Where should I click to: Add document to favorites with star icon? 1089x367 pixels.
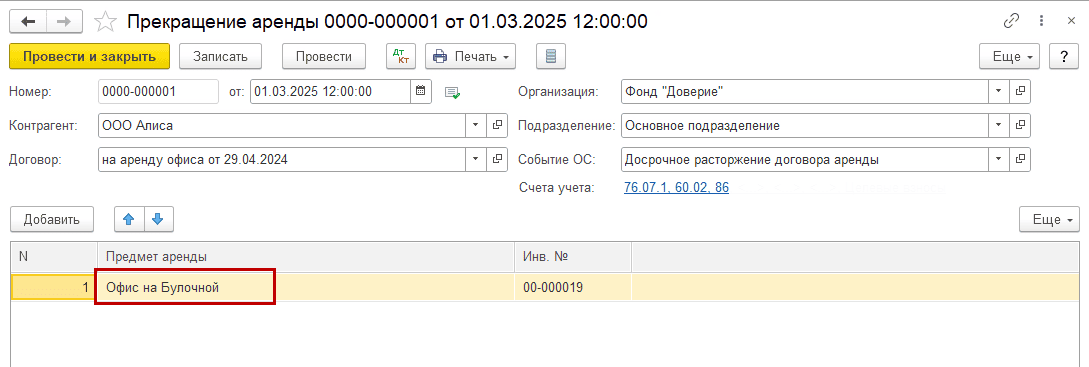tap(105, 22)
